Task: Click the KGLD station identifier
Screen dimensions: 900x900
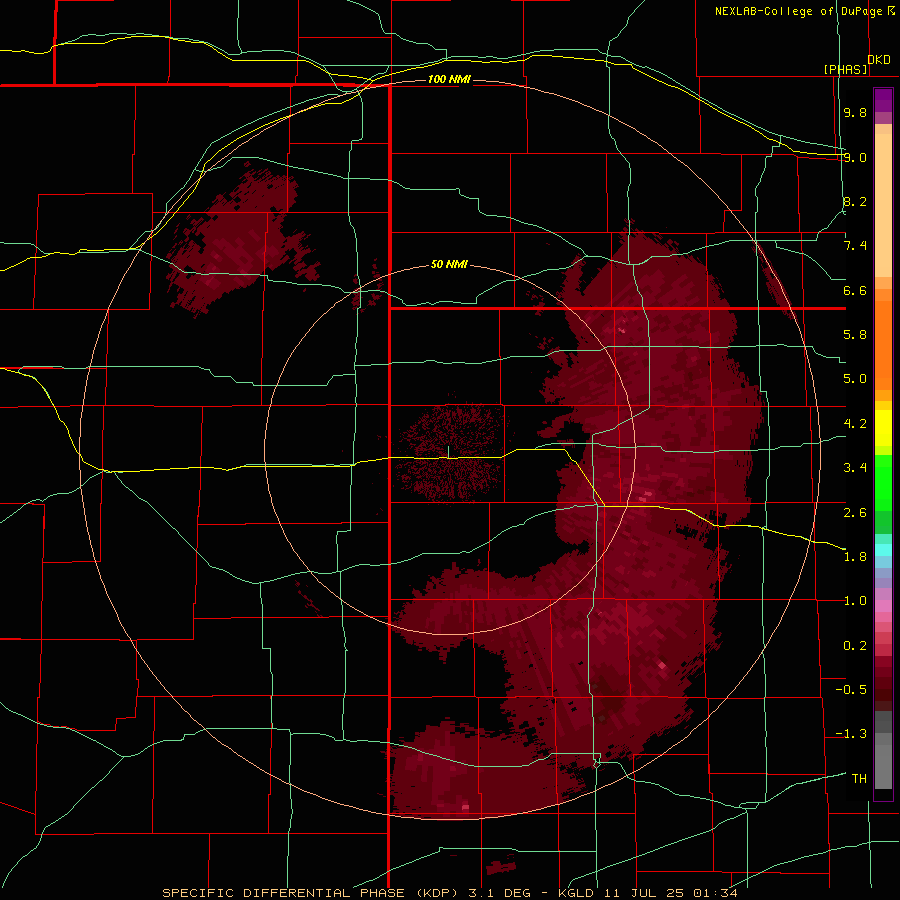Action: click(575, 893)
